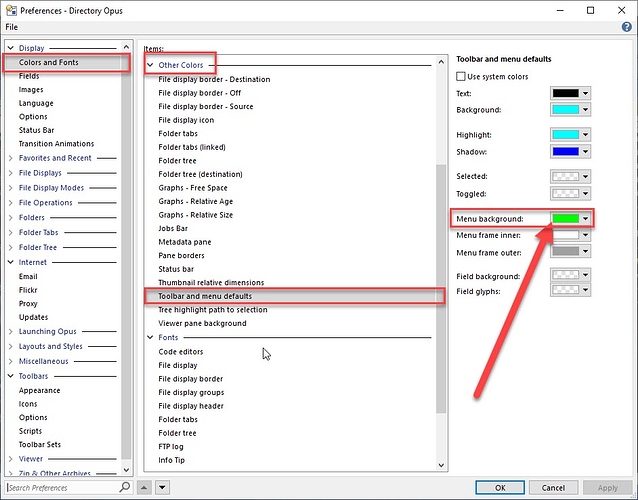Select the Toolbar Sets page

point(39,445)
